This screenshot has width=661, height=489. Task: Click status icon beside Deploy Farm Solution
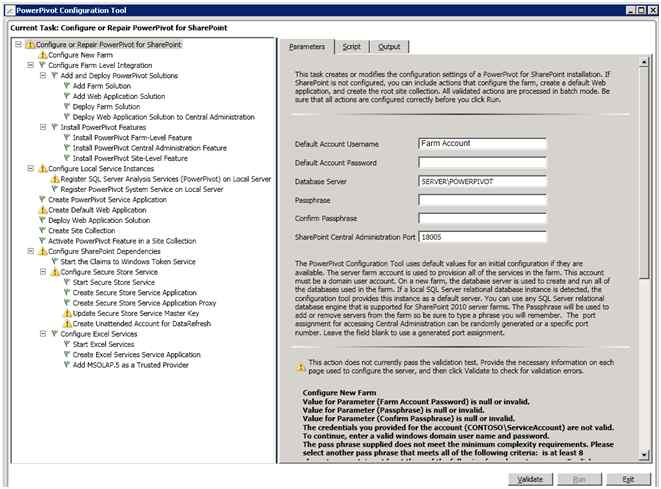67,107
